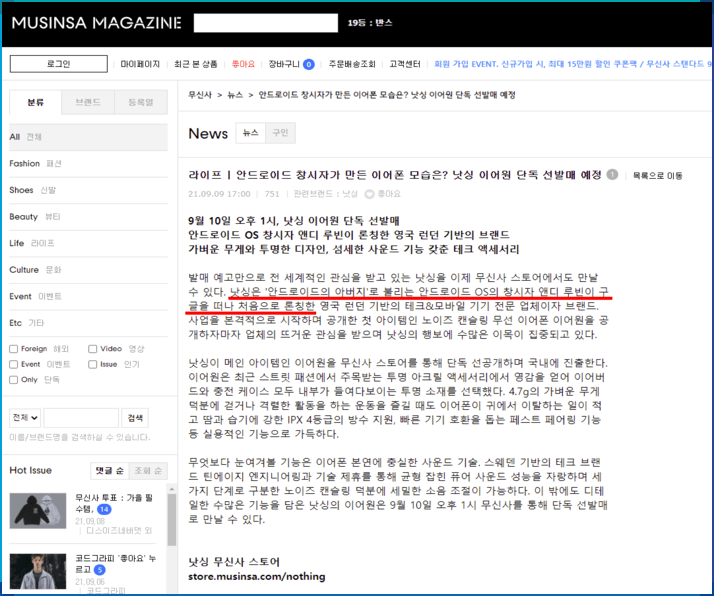Viewport: 714px width, 596px height.
Task: Click the 5 comments badge
Action: click(99, 570)
